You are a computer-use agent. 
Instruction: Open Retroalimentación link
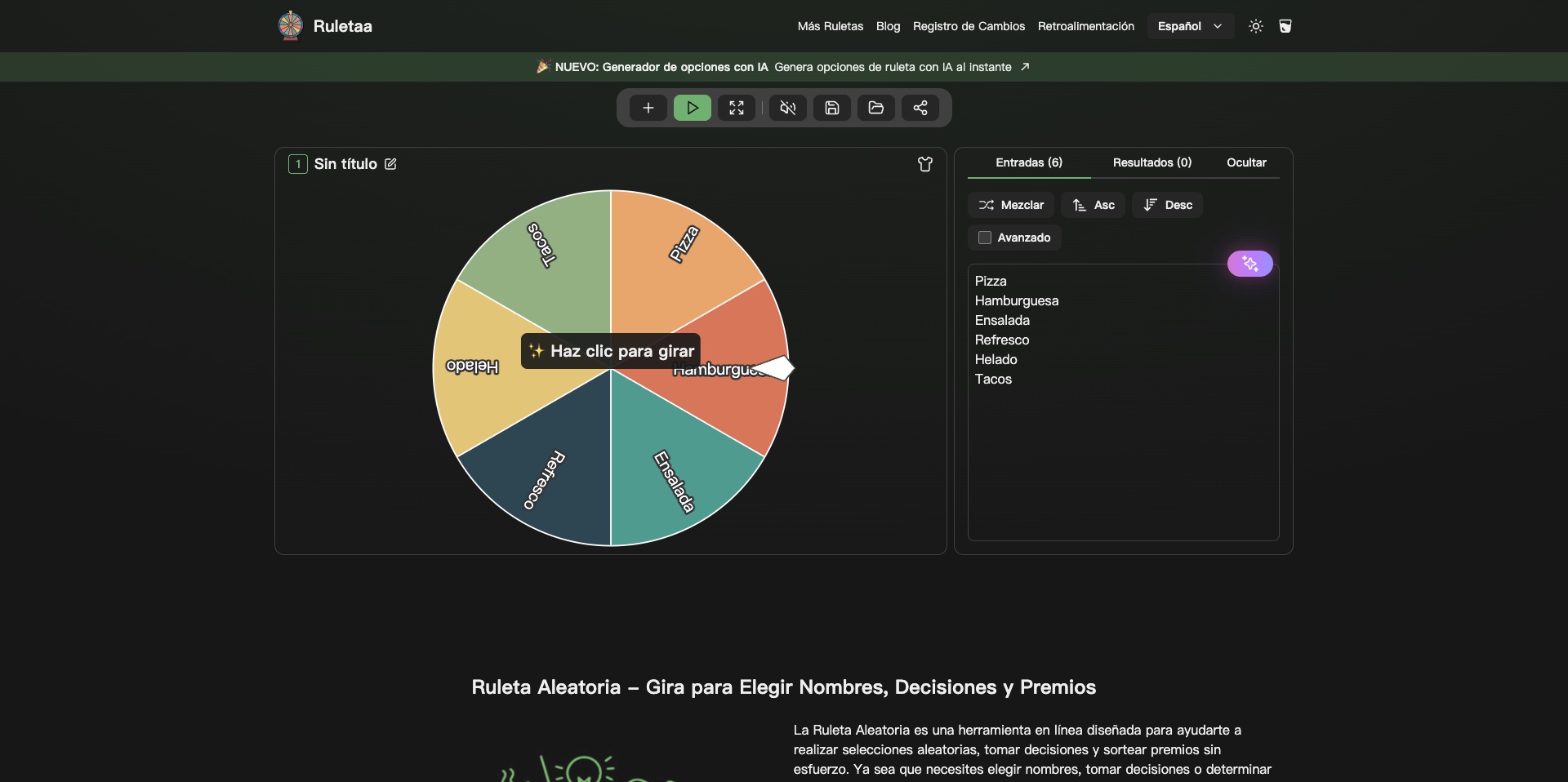[1086, 26]
